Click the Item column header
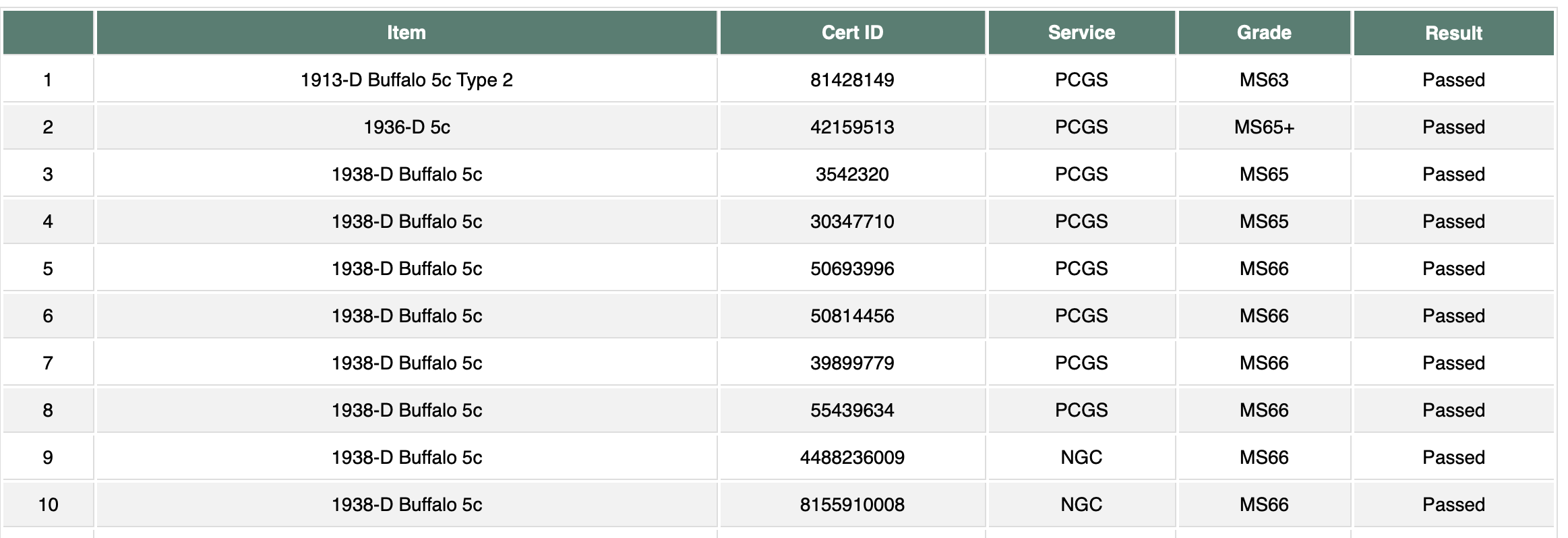1568x538 pixels. 406,32
